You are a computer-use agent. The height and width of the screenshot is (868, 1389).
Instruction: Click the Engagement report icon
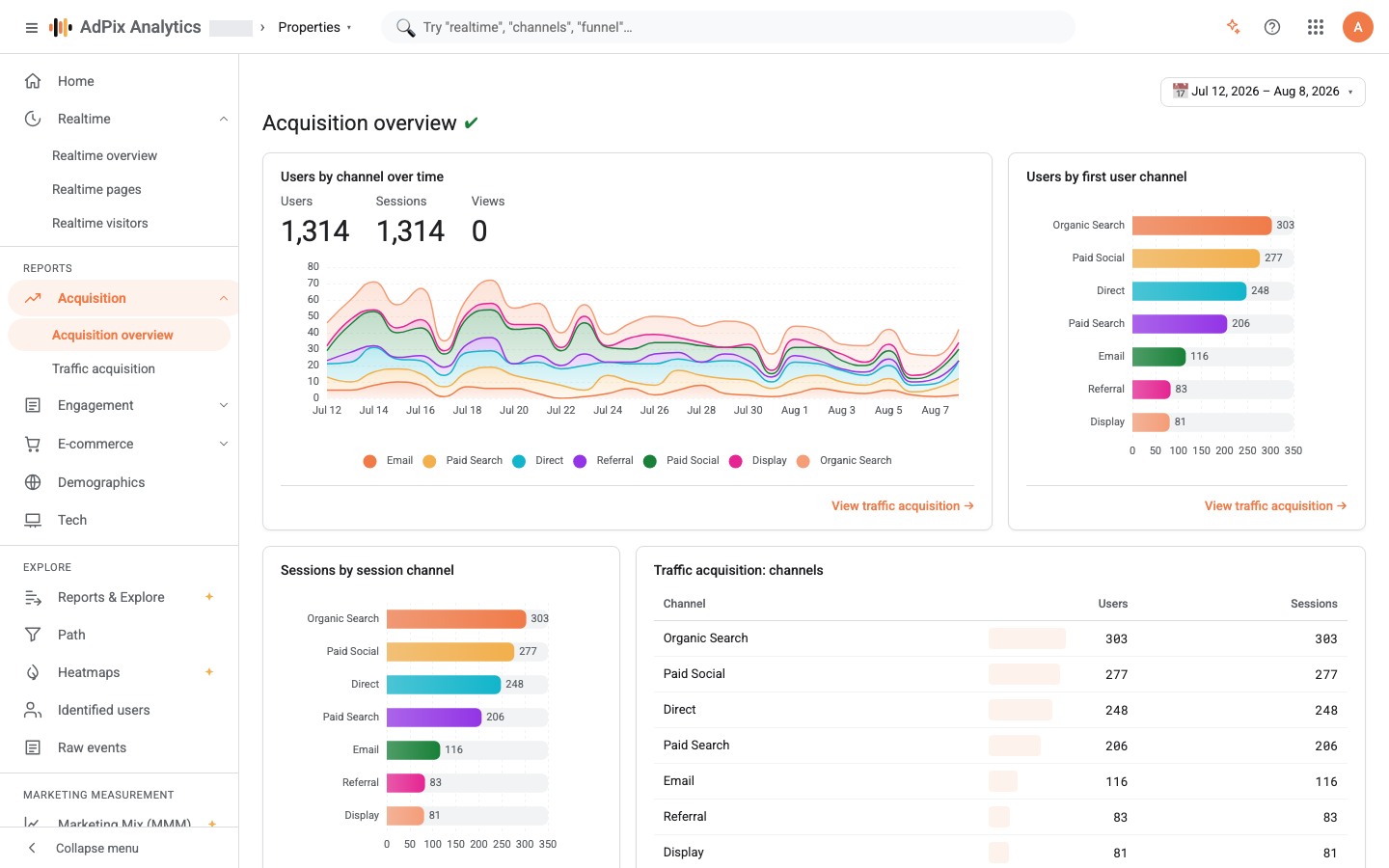click(x=33, y=405)
